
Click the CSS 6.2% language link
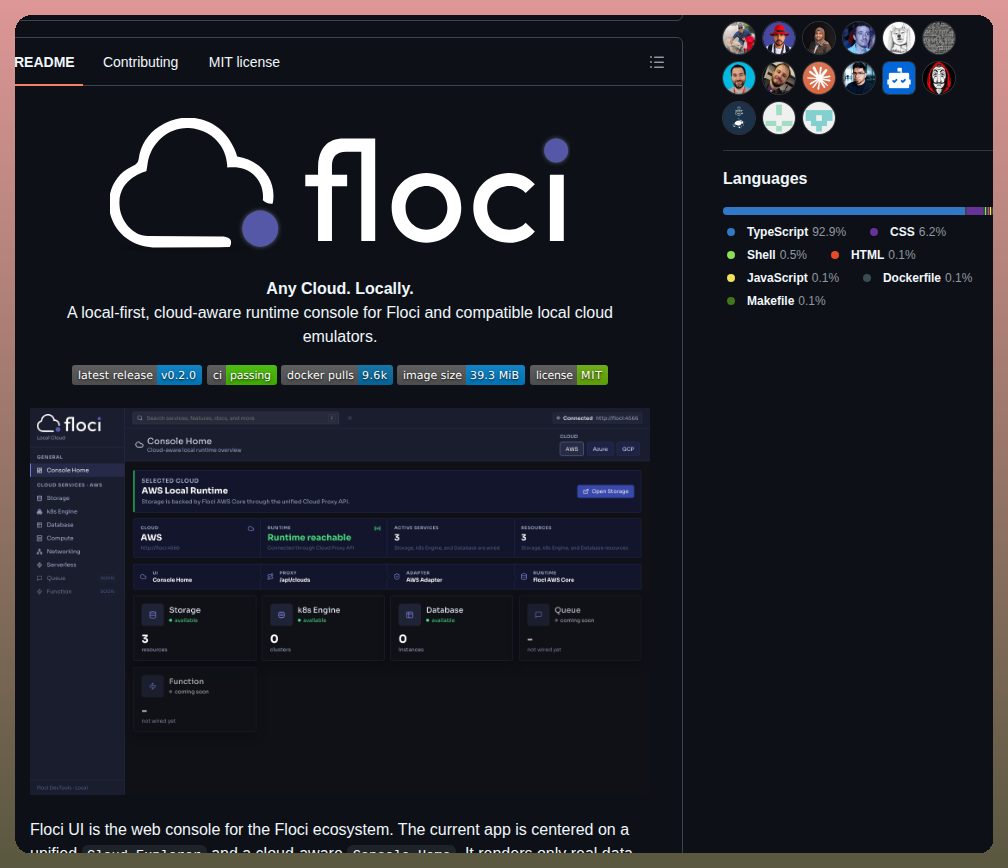pos(908,232)
